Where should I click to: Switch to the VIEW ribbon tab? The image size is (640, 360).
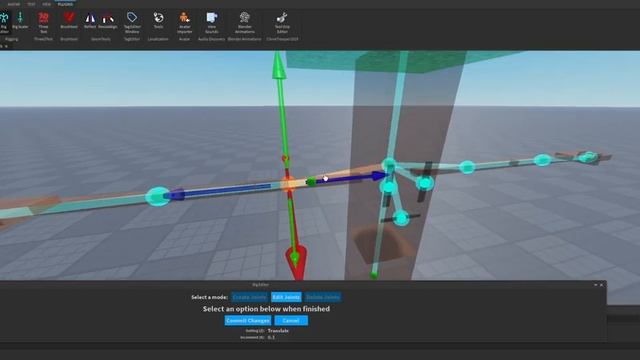click(47, 4)
